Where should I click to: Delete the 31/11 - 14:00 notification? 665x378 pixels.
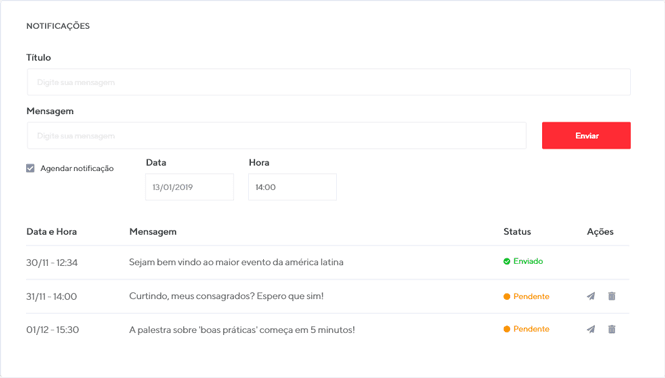coord(612,296)
